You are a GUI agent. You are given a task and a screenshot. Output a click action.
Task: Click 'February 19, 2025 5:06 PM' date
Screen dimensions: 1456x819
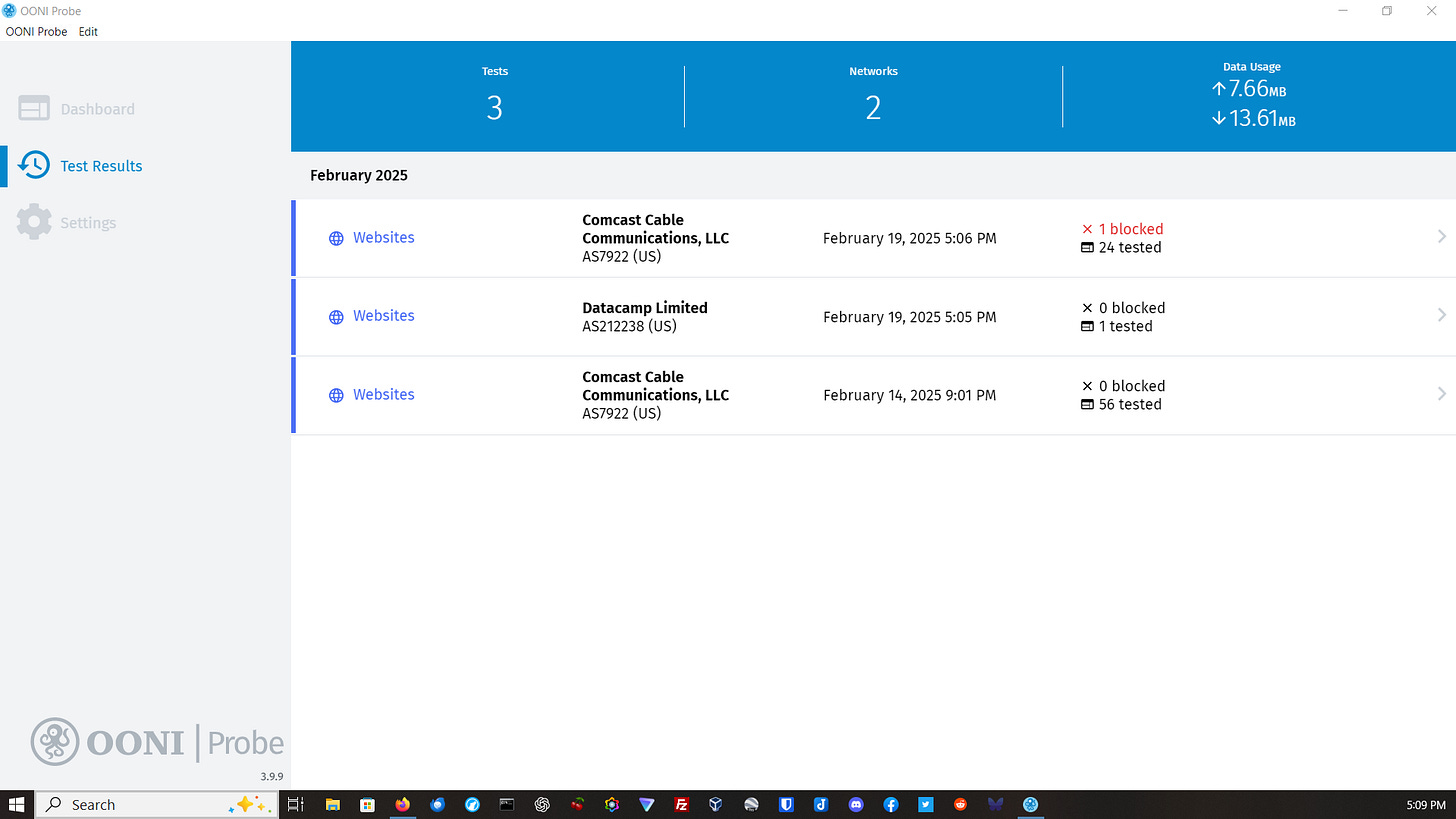click(x=909, y=238)
